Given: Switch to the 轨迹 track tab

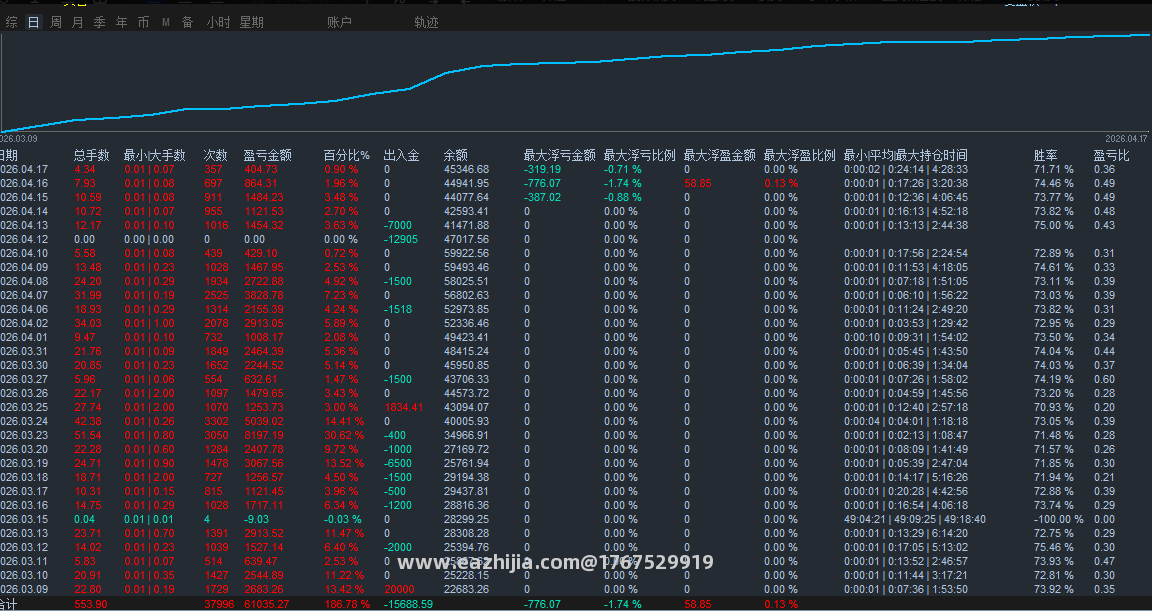Looking at the screenshot, I should click(x=426, y=23).
